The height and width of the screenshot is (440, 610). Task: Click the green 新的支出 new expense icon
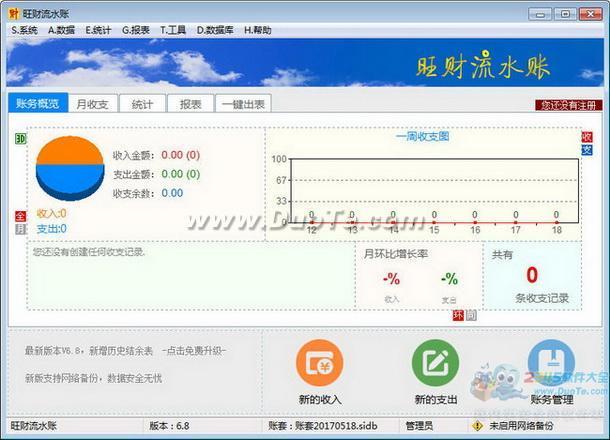pos(435,363)
